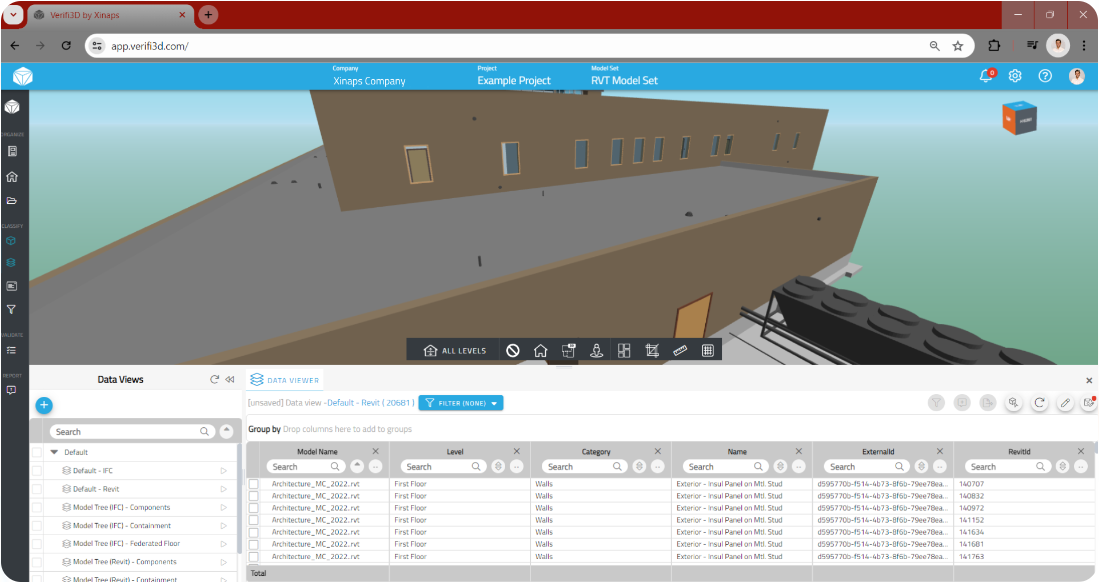The image size is (1099, 582).
Task: Open the settings gear in header
Action: [x=1015, y=76]
